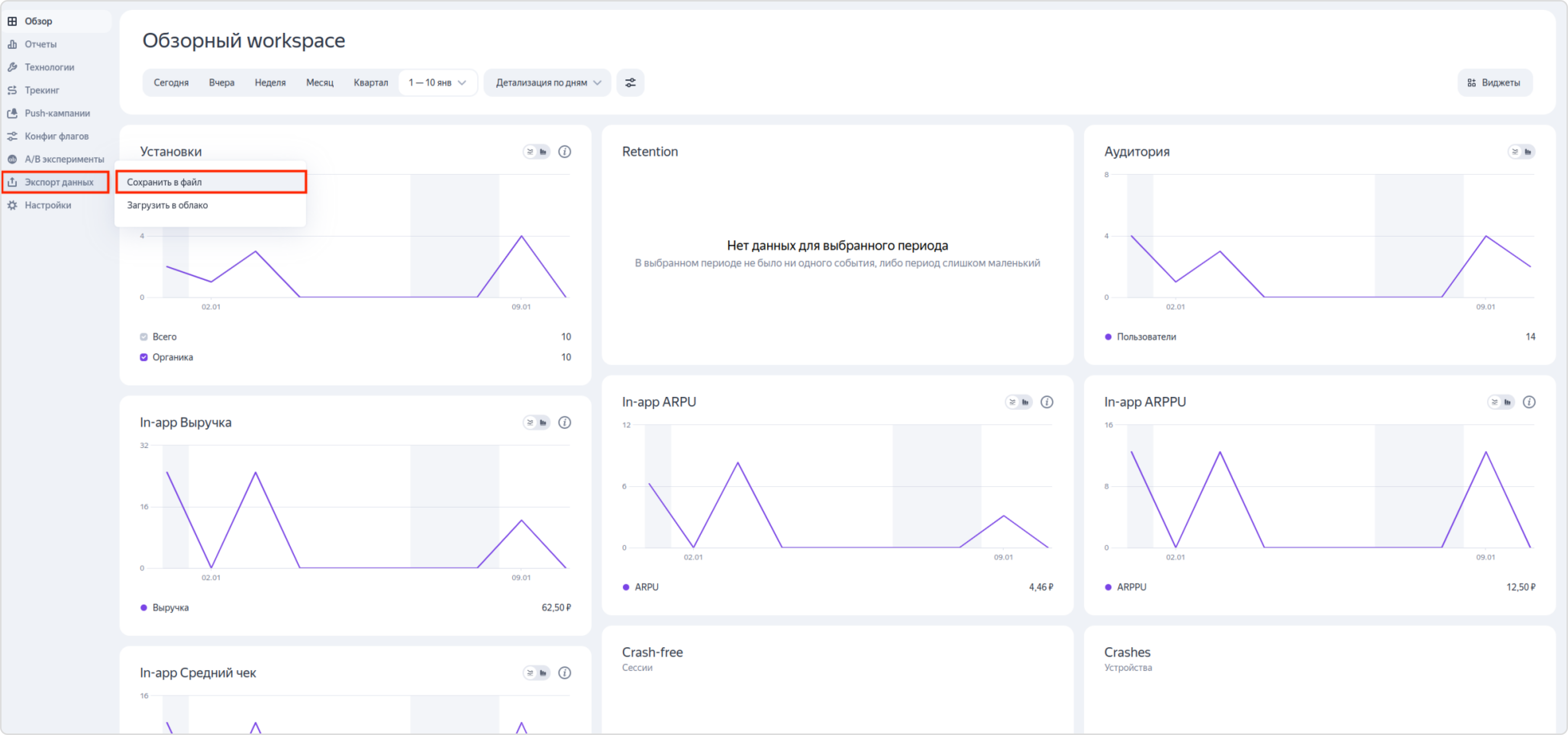Image resolution: width=1568 pixels, height=735 pixels.
Task: Click the Обзорный workspace title
Action: pyautogui.click(x=244, y=41)
